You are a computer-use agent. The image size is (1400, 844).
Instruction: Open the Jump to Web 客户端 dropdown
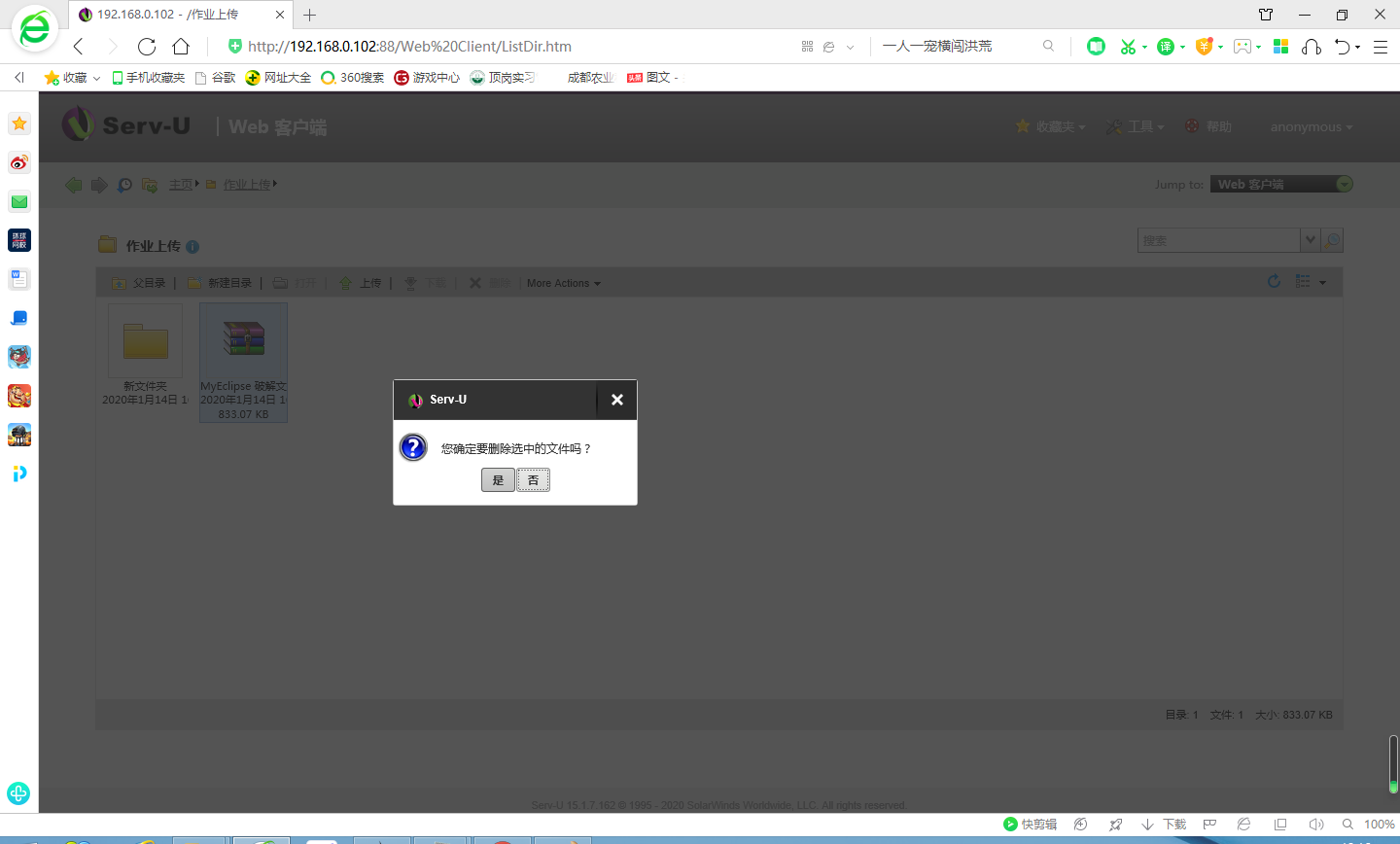(1281, 184)
